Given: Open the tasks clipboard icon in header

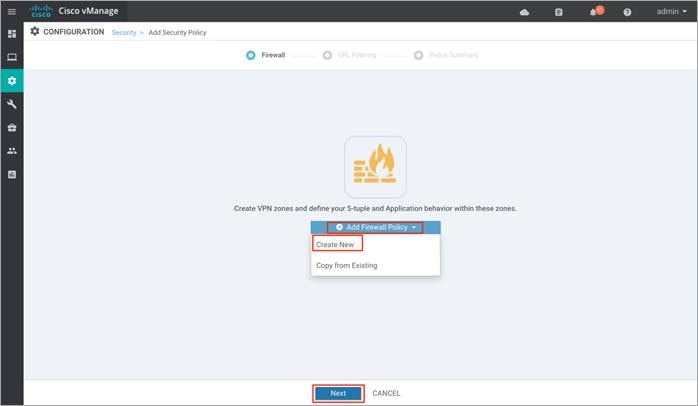Looking at the screenshot, I should click(559, 12).
